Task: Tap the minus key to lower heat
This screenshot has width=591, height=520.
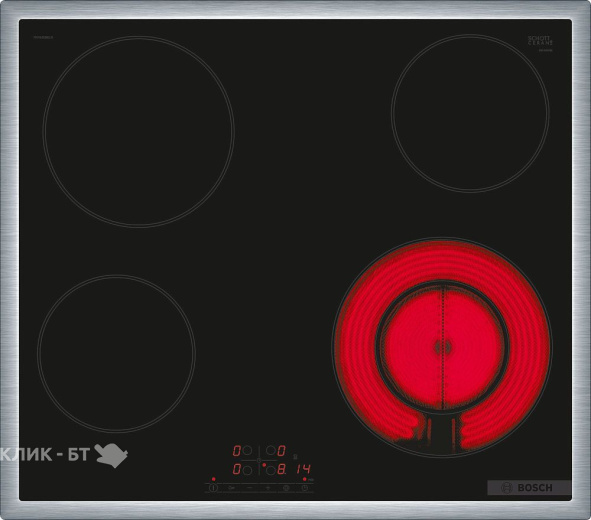Action: pos(250,488)
